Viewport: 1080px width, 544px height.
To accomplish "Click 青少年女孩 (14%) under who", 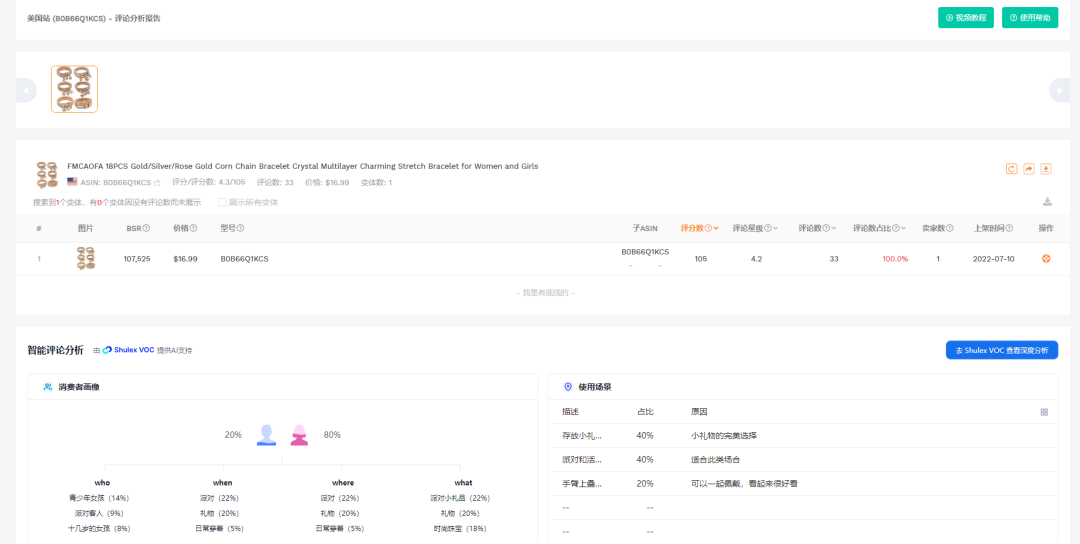I will [99, 498].
